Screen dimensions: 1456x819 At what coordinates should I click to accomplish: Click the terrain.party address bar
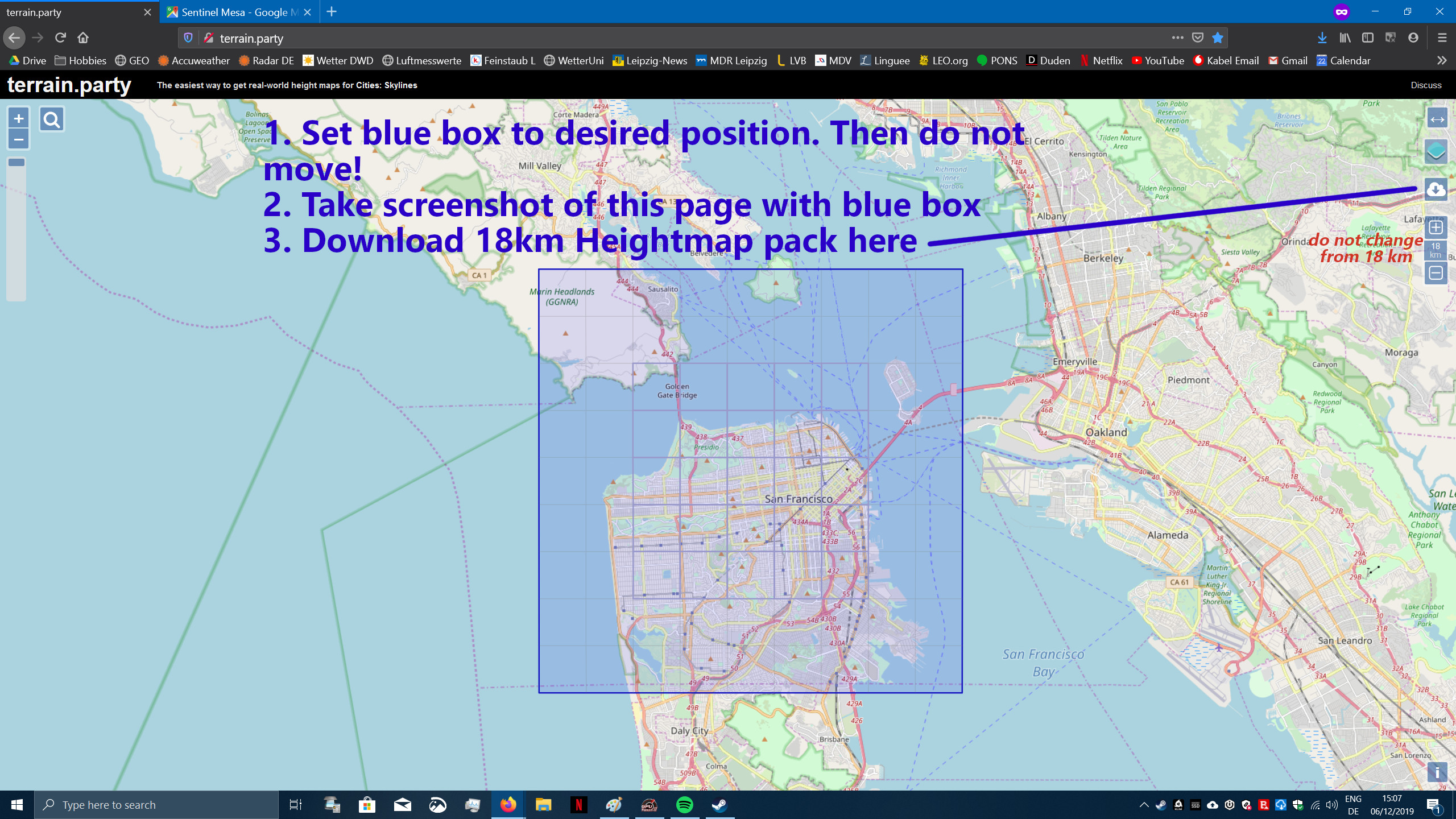point(682,38)
